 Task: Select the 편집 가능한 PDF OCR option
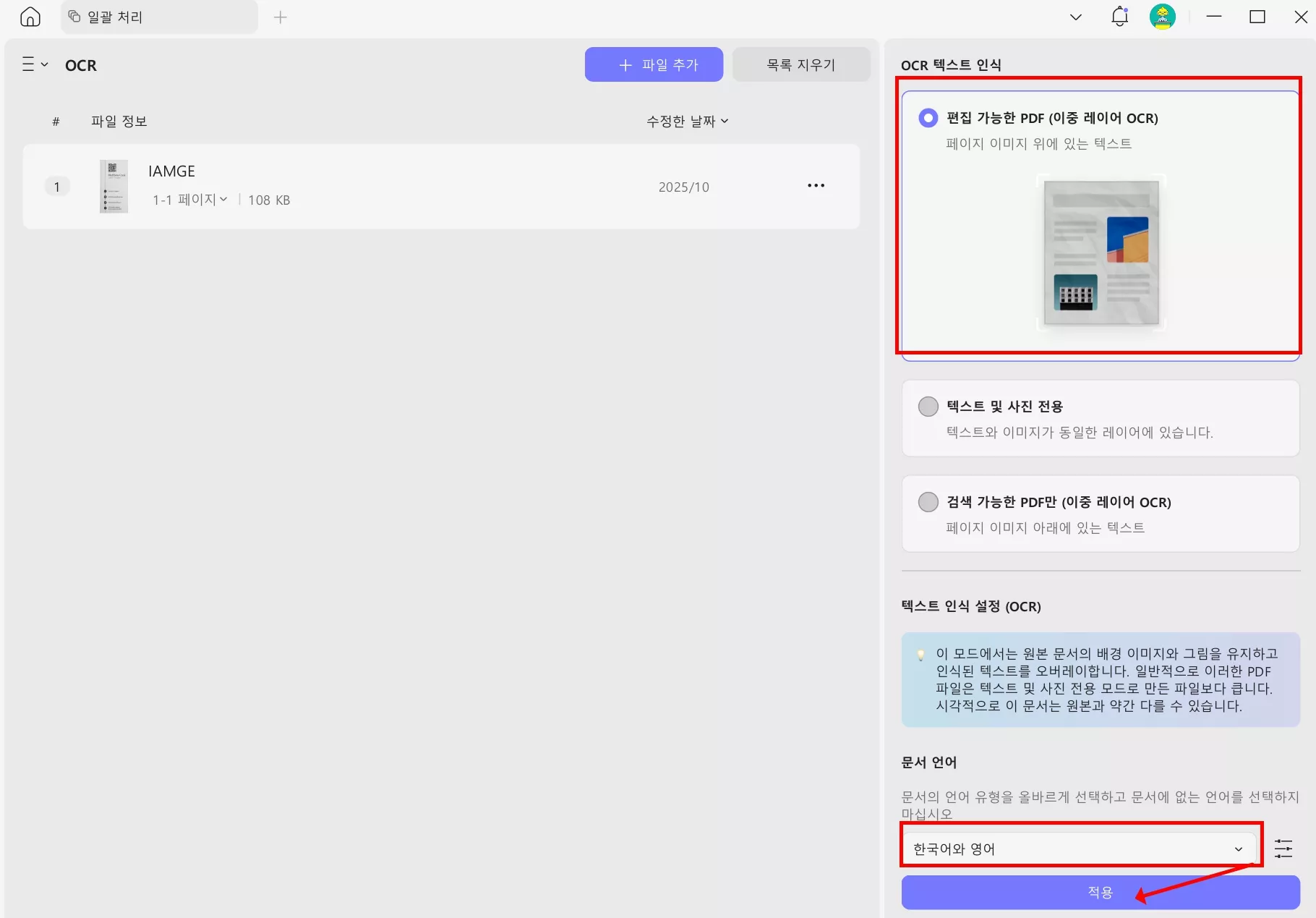[x=928, y=117]
